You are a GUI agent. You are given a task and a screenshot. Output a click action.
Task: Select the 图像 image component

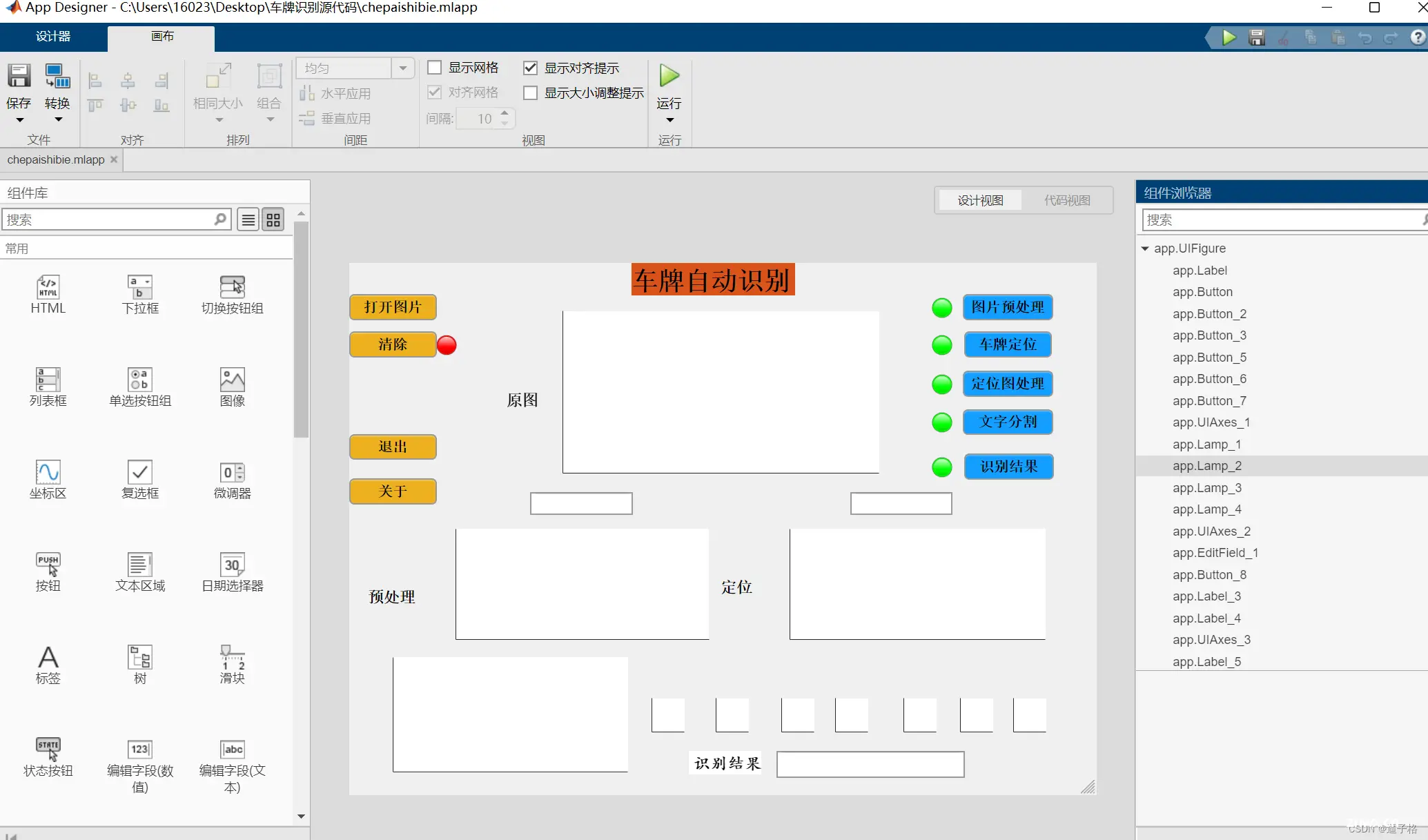click(232, 387)
